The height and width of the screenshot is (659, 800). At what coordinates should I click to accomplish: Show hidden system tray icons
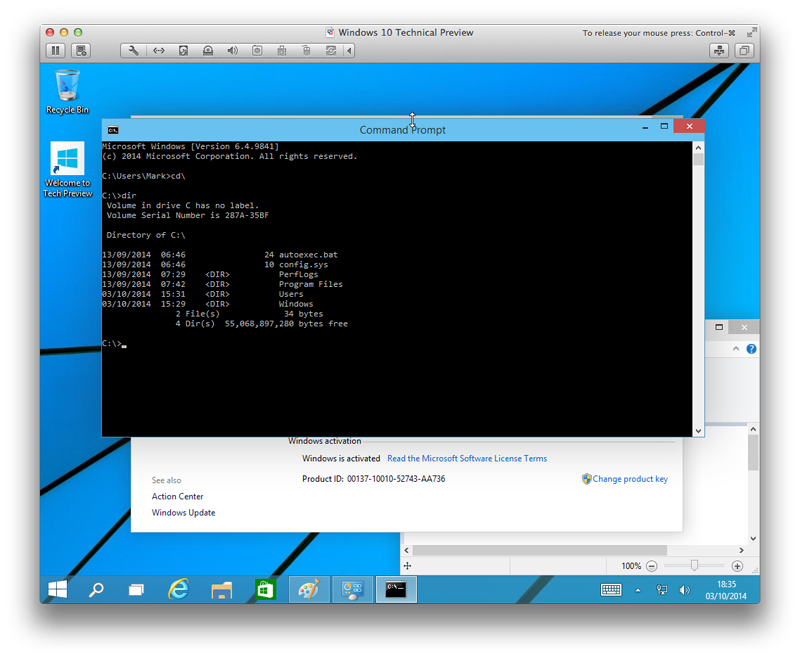(x=638, y=590)
